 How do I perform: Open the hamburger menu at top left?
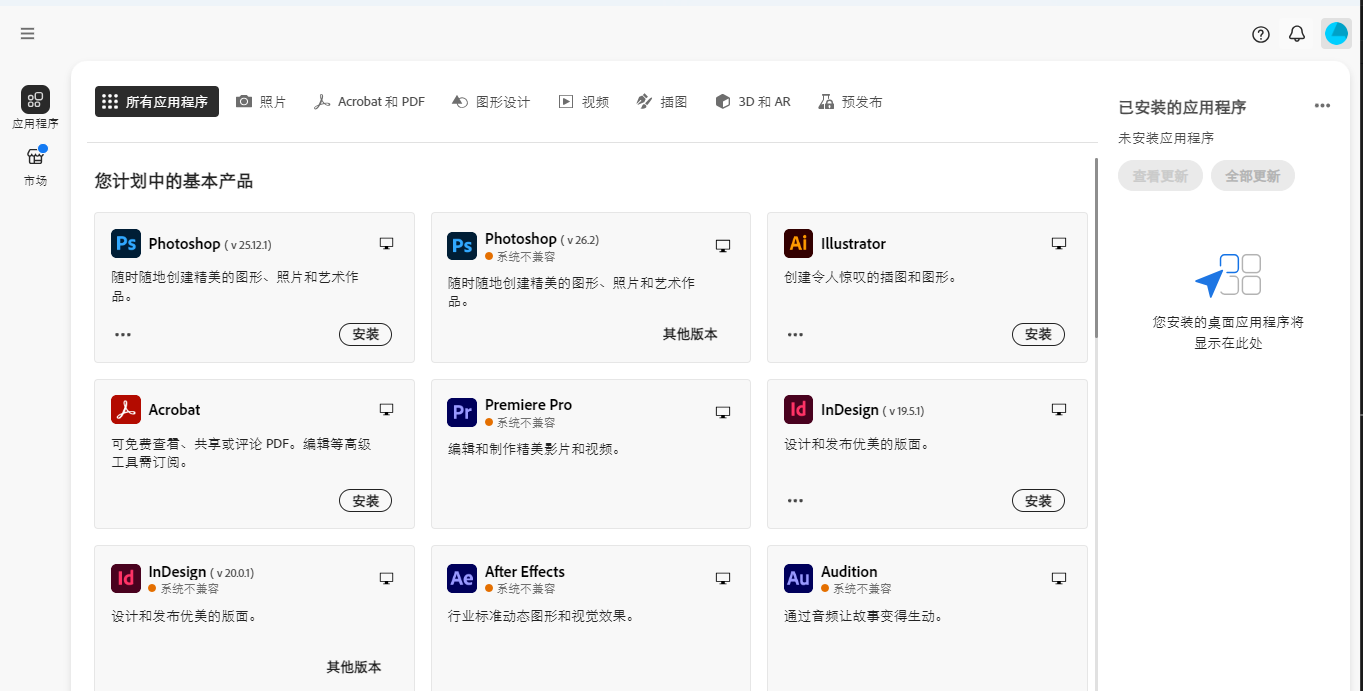27,33
